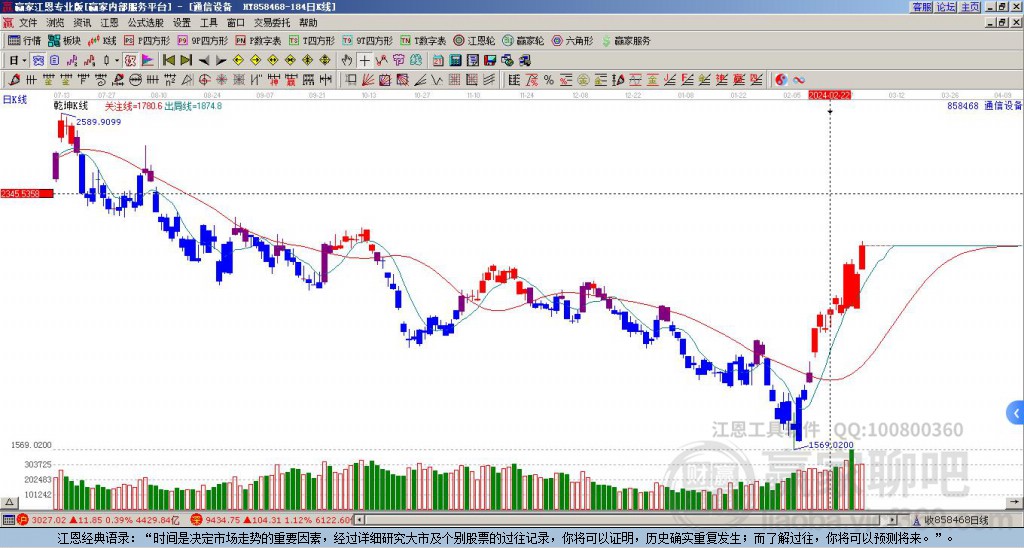
Task: Click the infinity loop icon
Action: (799, 80)
